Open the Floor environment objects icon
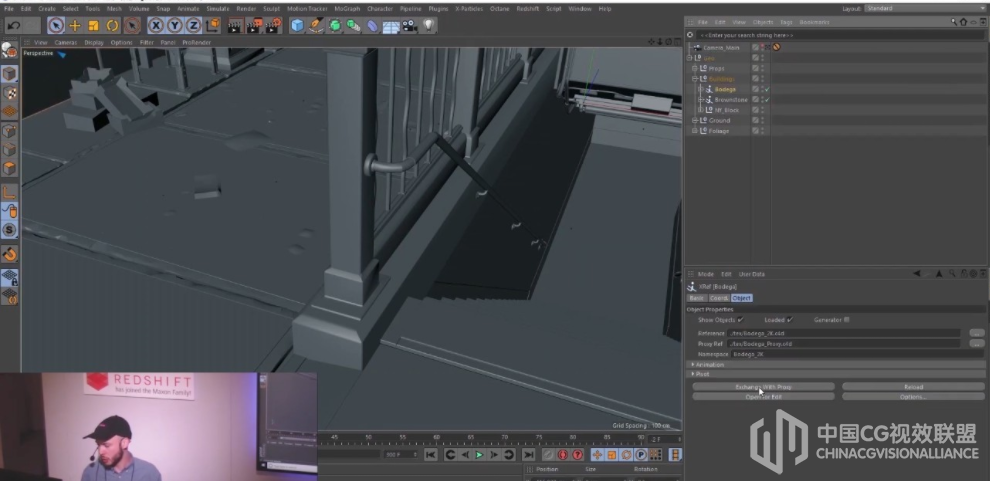 tap(391, 26)
